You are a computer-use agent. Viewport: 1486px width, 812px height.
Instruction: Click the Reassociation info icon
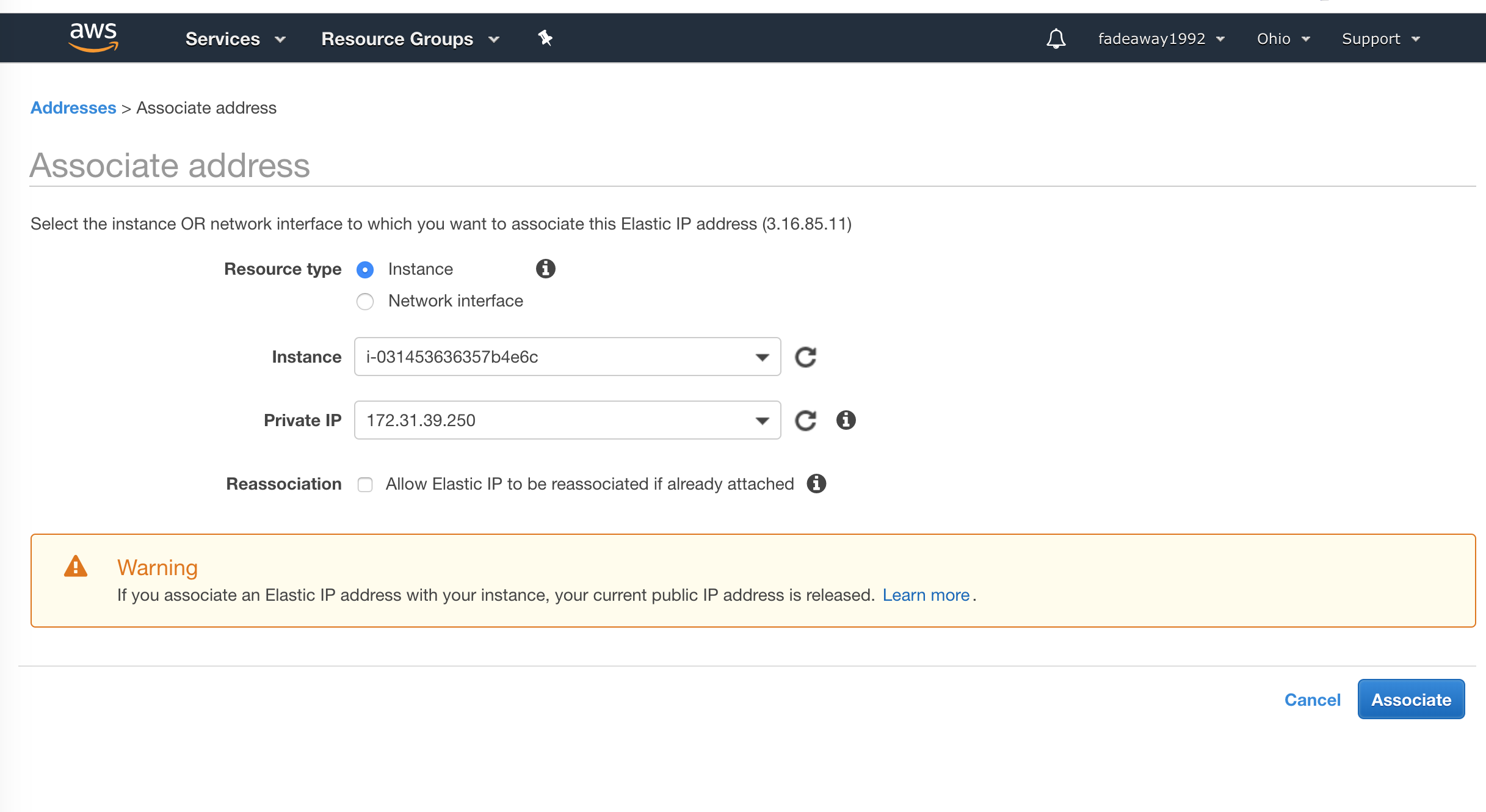tap(816, 484)
